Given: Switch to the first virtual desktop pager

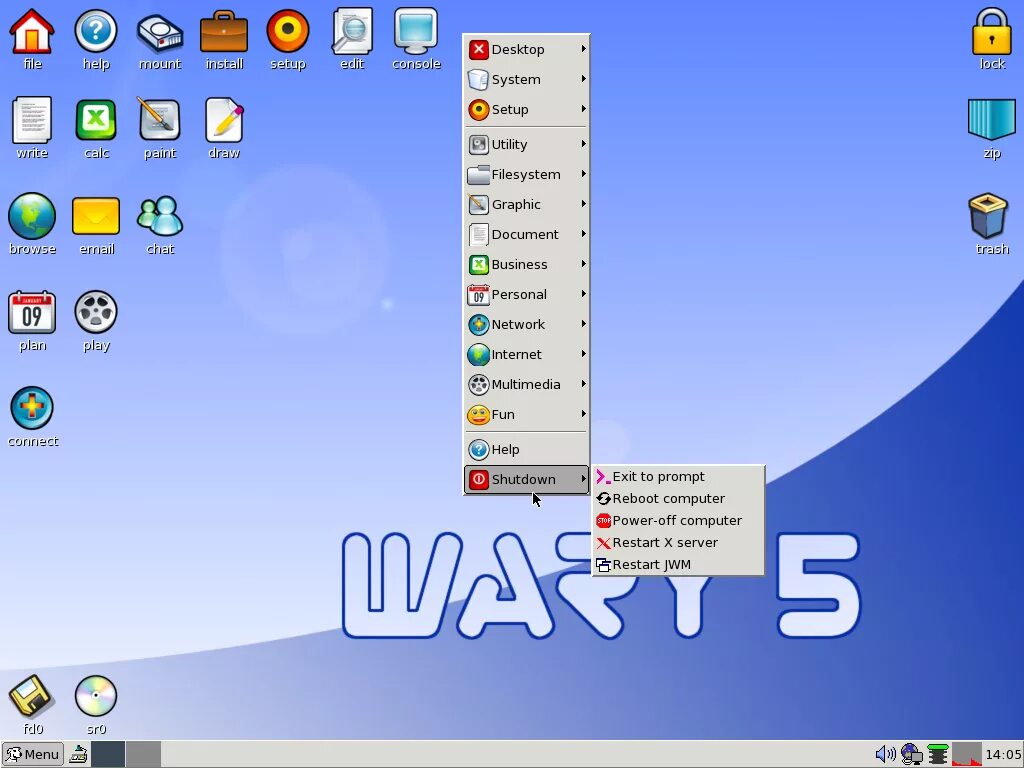Looking at the screenshot, I should pyautogui.click(x=108, y=754).
